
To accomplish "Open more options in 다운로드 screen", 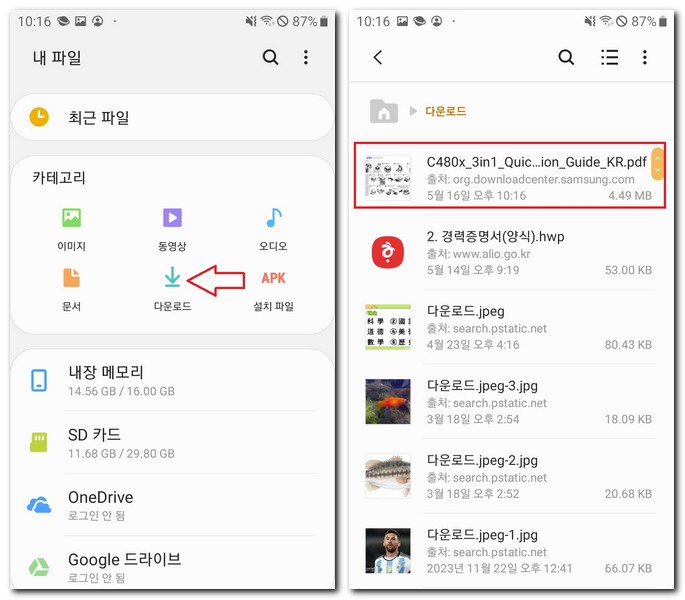I will pyautogui.click(x=644, y=57).
